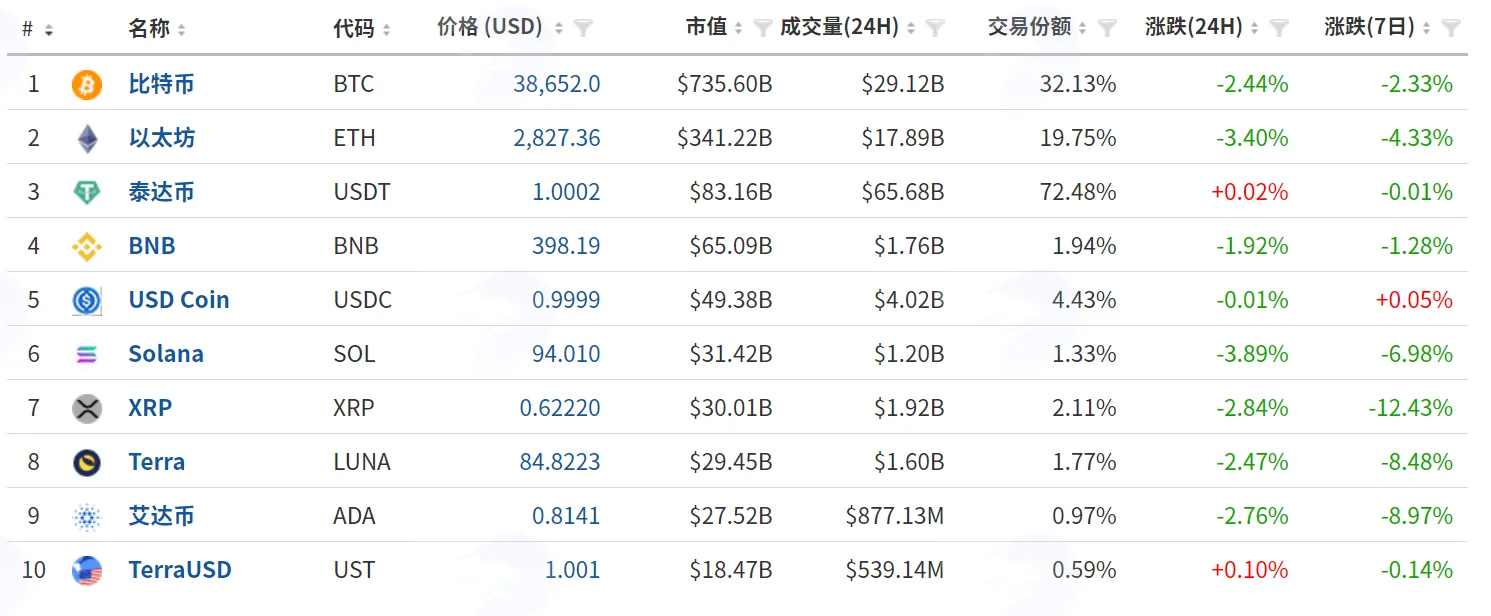Open the 泰达币 link
This screenshot has height=616, width=1491.
(x=161, y=192)
